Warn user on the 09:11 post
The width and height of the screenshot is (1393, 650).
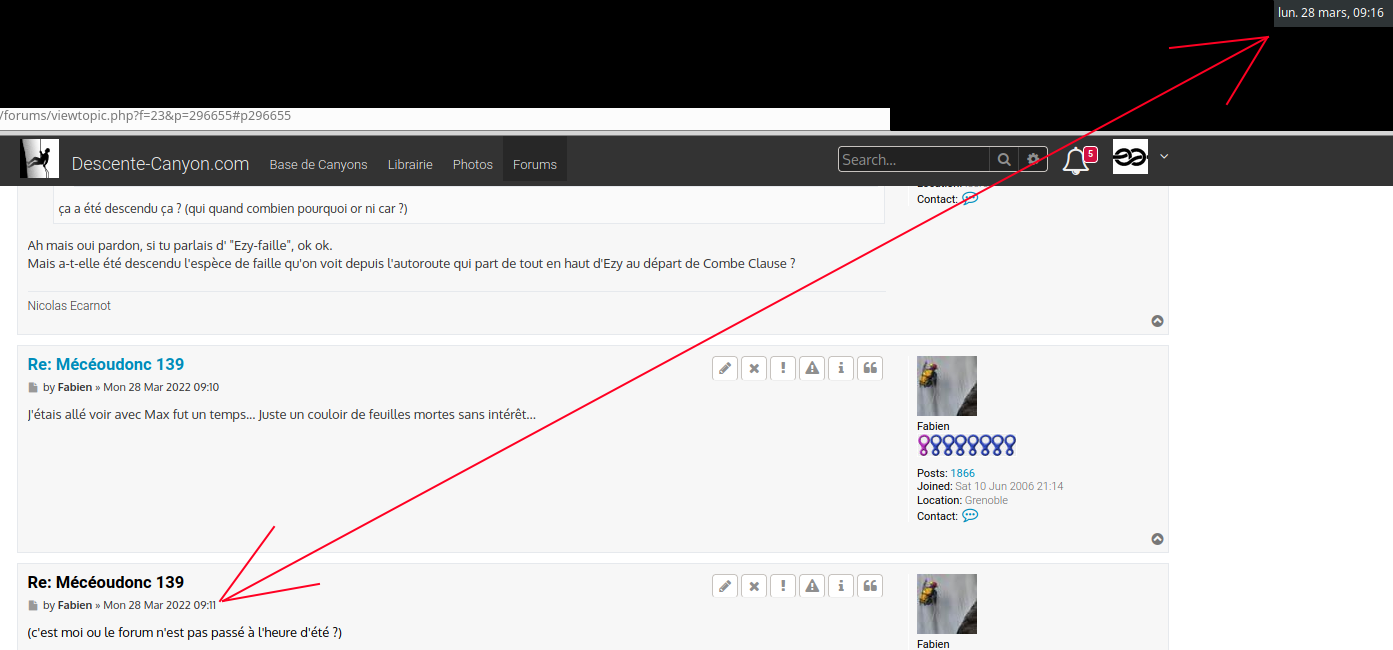[x=812, y=586]
